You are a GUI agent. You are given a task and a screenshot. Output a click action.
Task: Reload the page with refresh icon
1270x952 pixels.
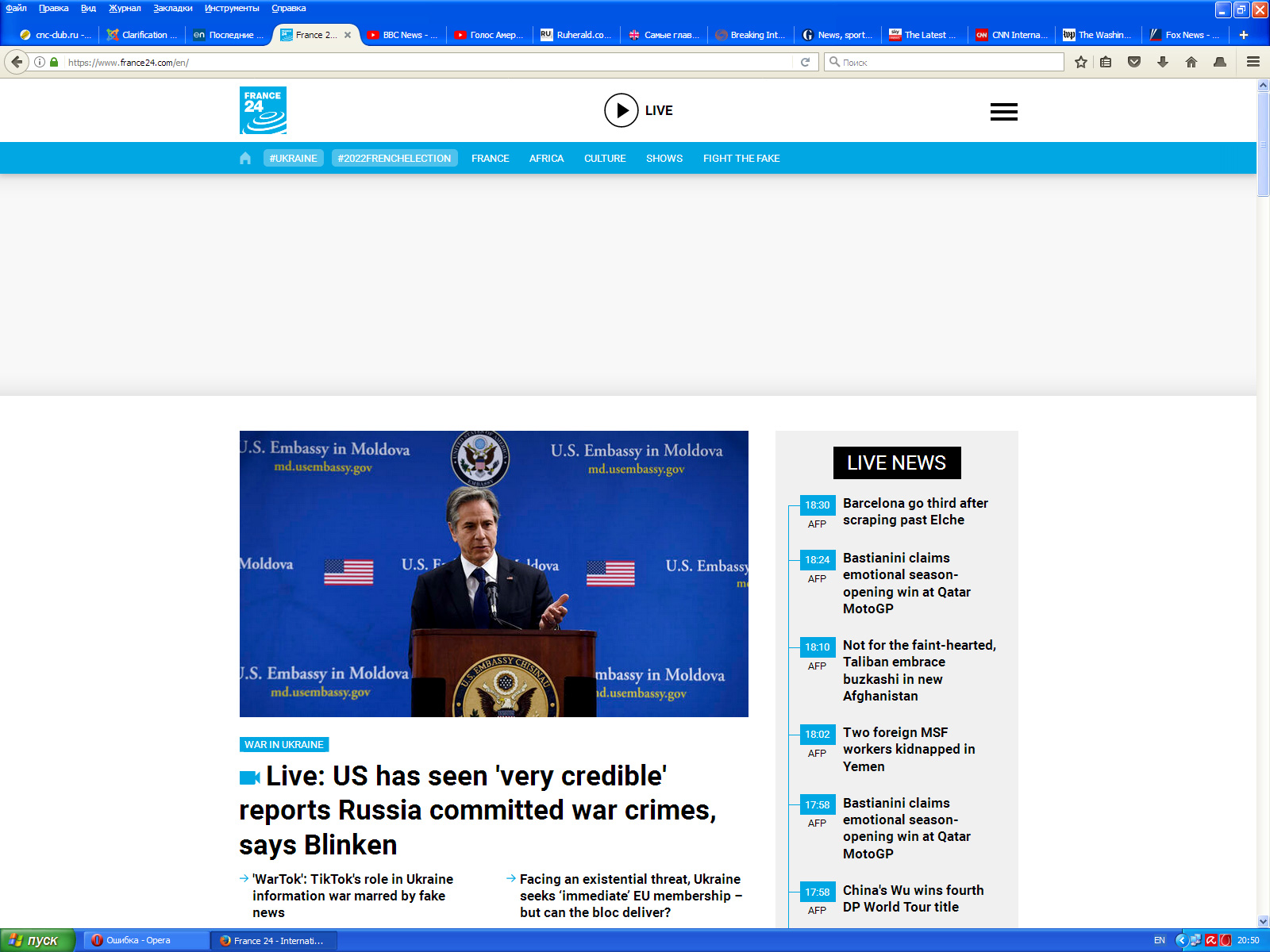click(x=805, y=62)
